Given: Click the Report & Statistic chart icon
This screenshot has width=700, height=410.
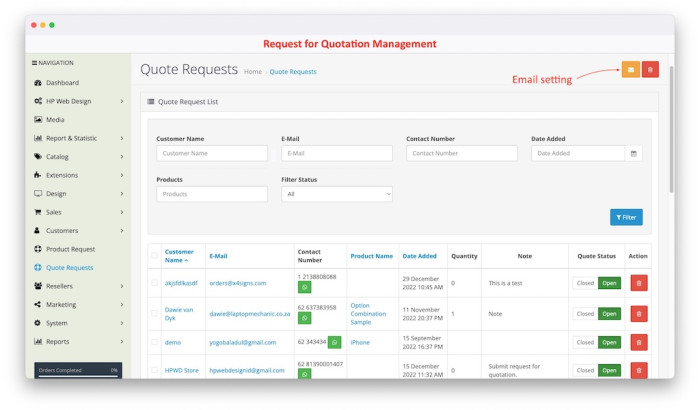Looking at the screenshot, I should point(38,138).
